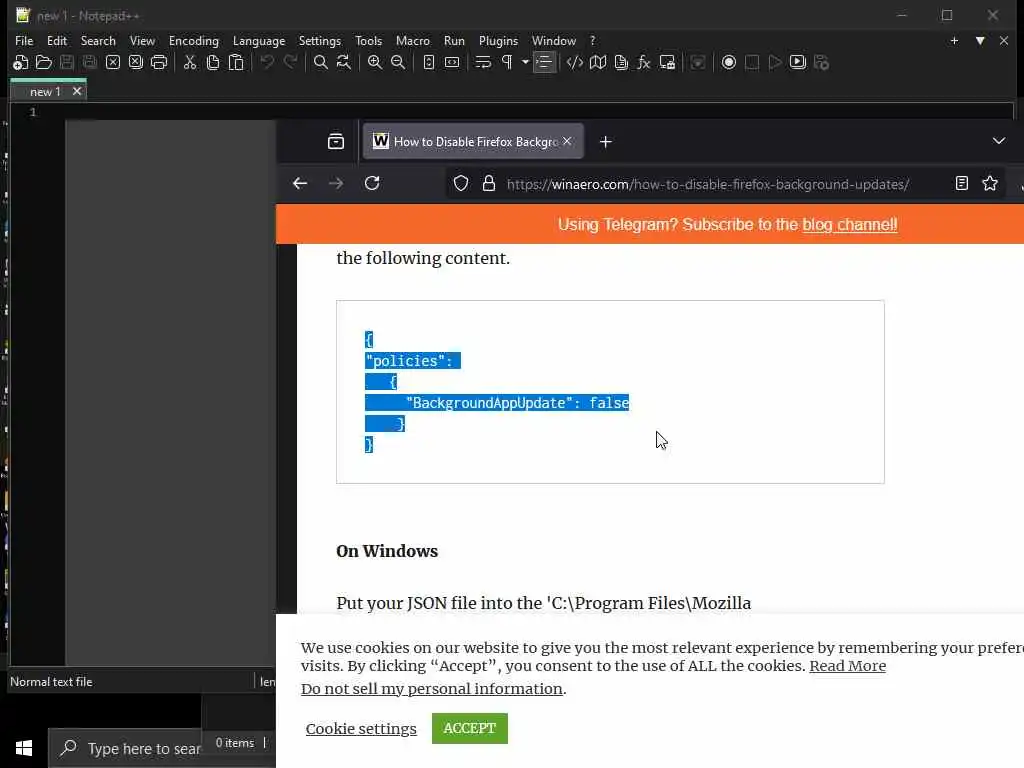The width and height of the screenshot is (1024, 768).
Task: Open the Document Map panel
Action: (598, 63)
